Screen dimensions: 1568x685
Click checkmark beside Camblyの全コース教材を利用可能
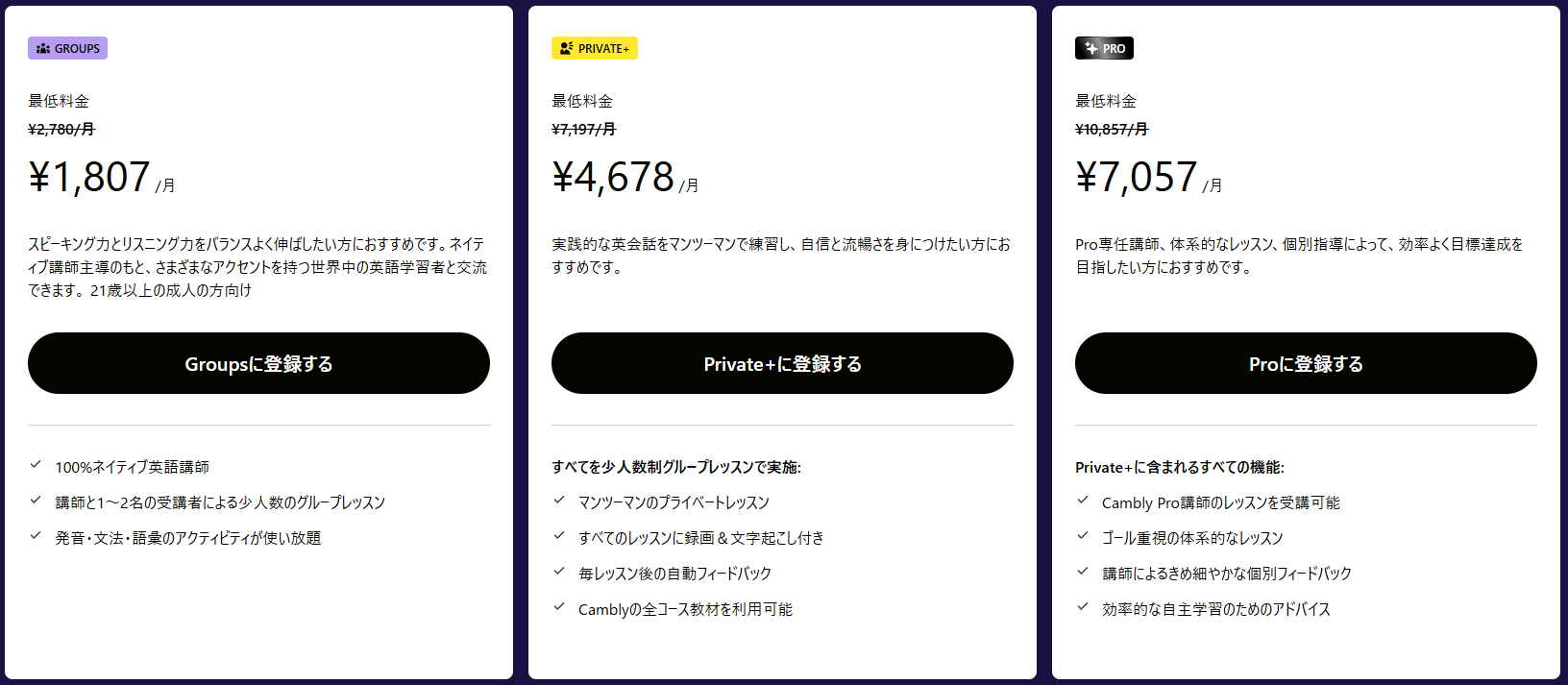tap(559, 607)
